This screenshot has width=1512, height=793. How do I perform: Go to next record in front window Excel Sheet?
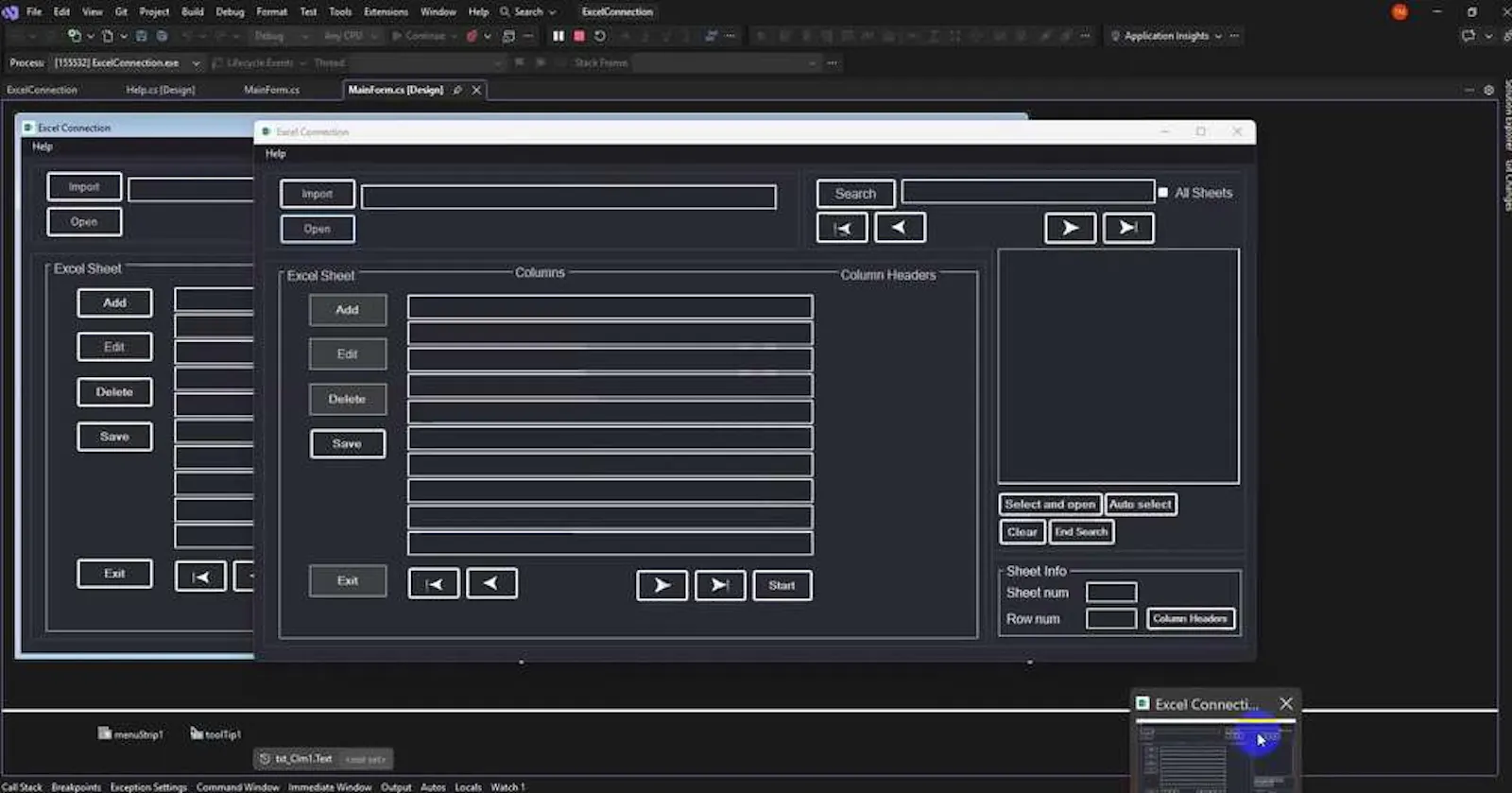point(661,585)
